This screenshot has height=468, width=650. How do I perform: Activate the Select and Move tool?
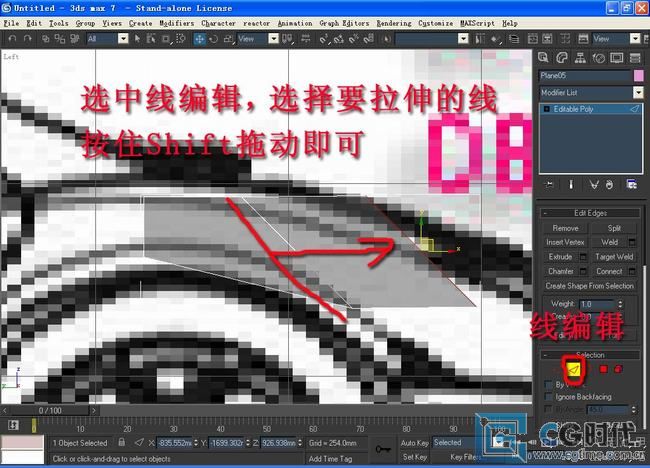[x=199, y=39]
